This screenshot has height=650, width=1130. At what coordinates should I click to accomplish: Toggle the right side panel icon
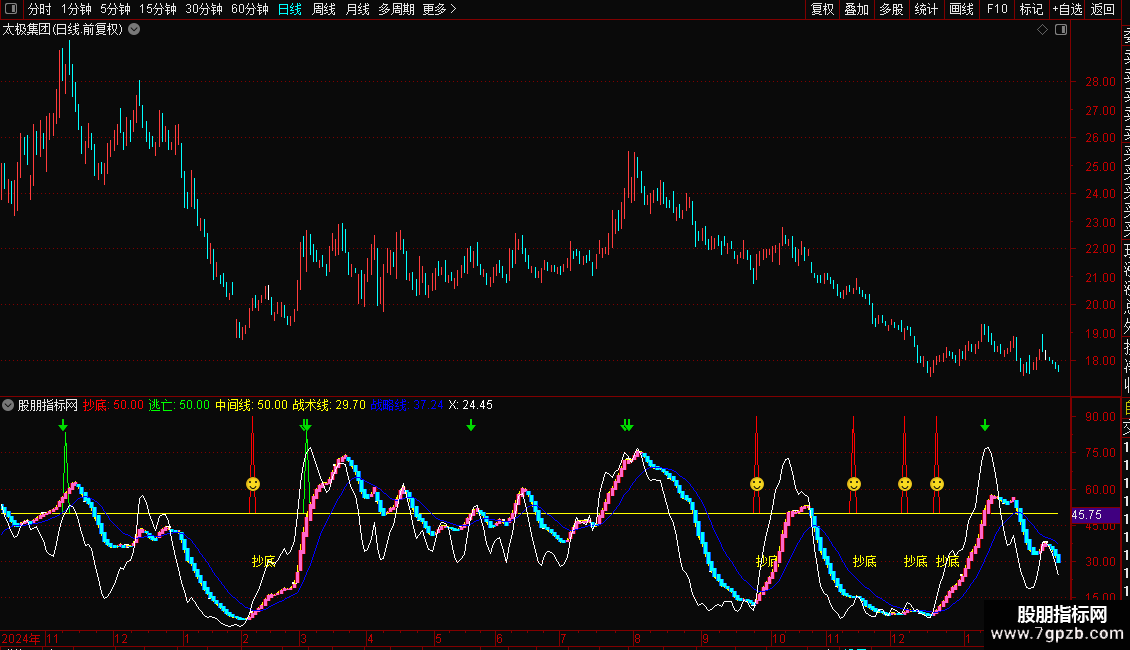pyautogui.click(x=1061, y=30)
